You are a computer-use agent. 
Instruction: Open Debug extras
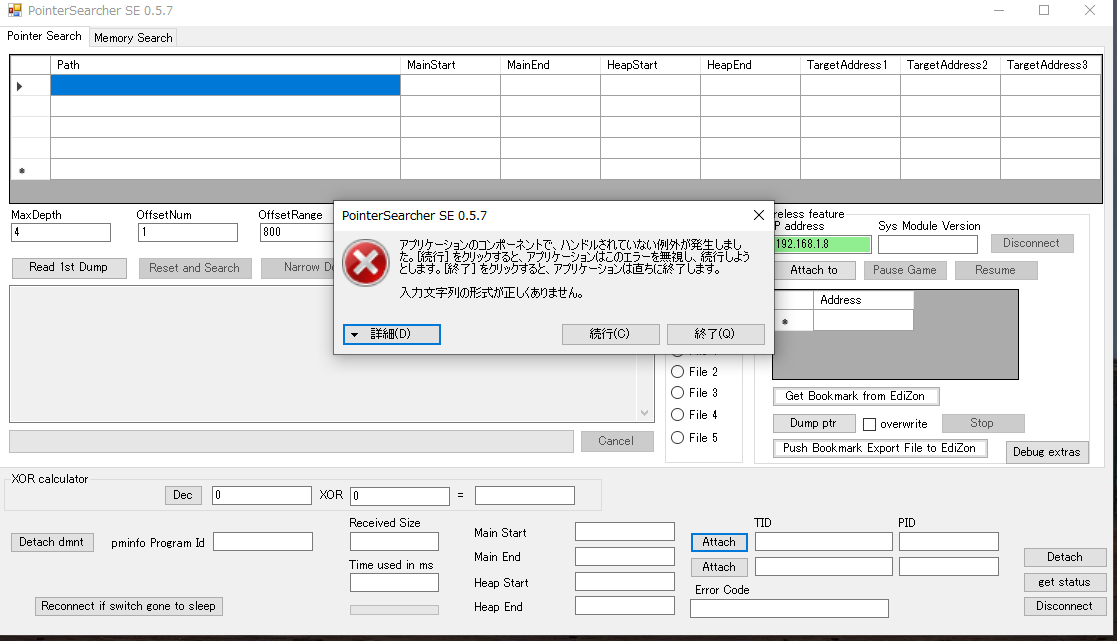coord(1046,452)
